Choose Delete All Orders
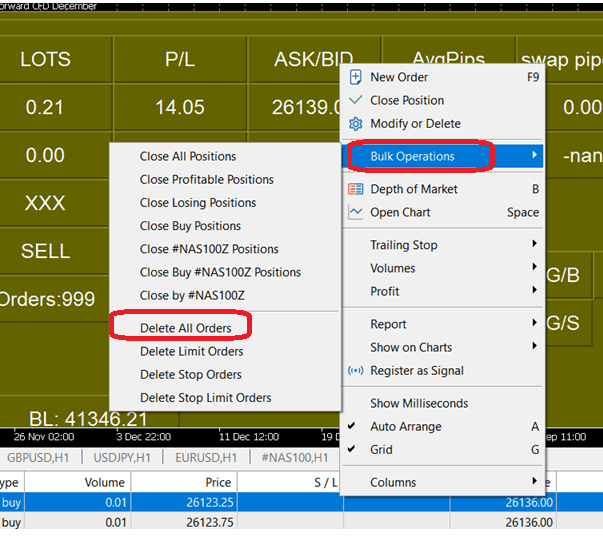Viewport: 603px width, 553px height. click(x=225, y=328)
